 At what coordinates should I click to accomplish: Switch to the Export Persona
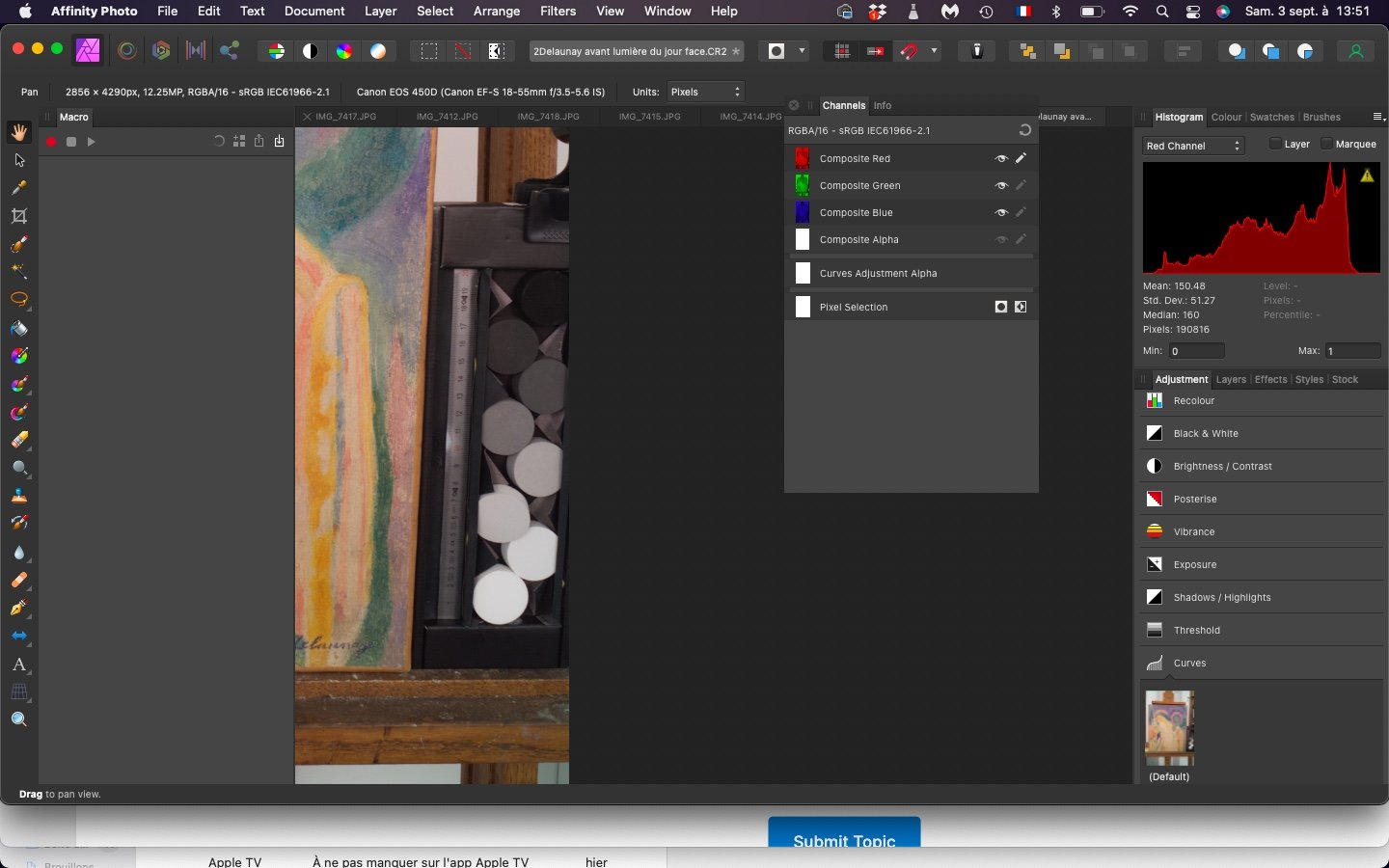230,51
